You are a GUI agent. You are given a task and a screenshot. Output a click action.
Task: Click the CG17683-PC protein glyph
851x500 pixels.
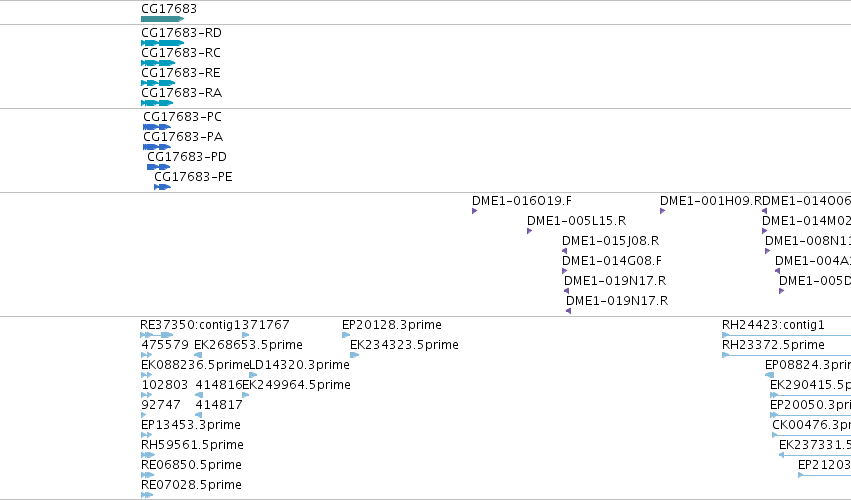[157, 127]
